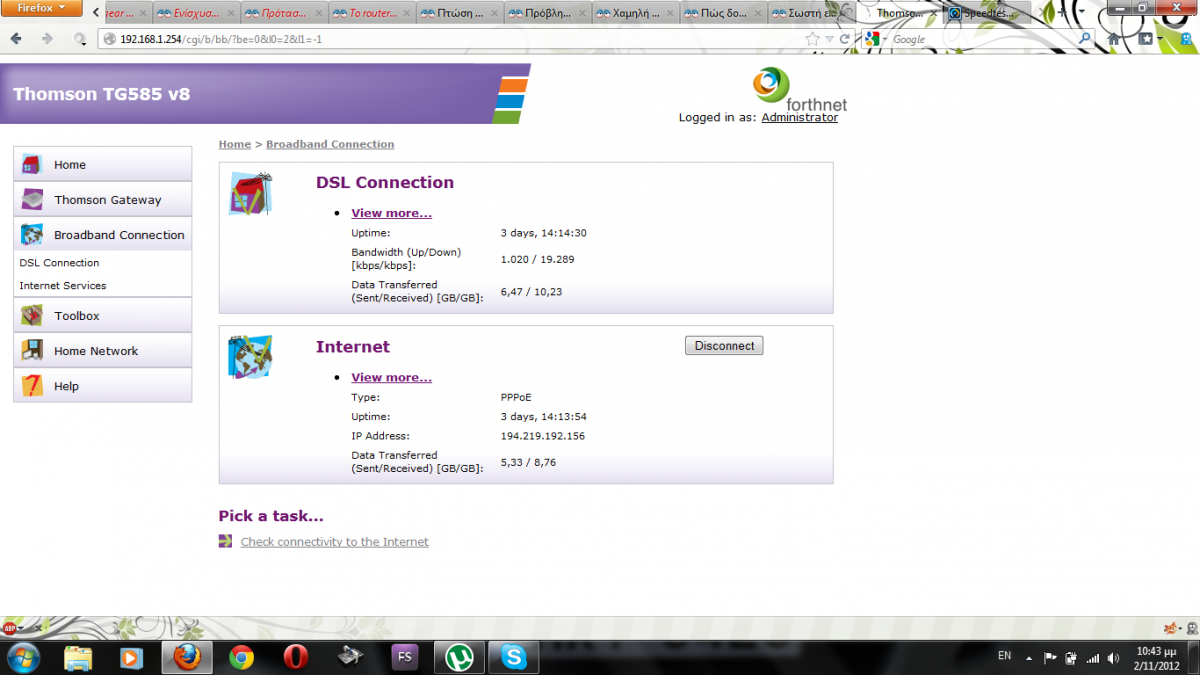
Task: Switch to the 'Ενίσχυσα...' browser tab
Action: [x=197, y=14]
